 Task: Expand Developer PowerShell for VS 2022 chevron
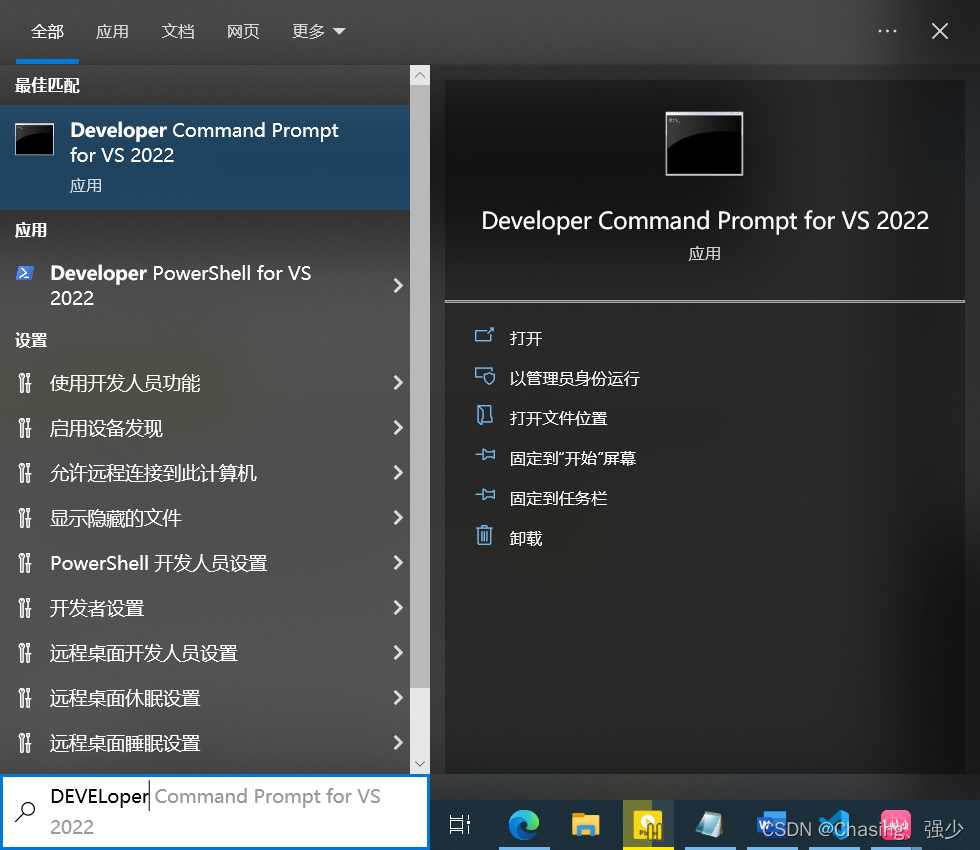(x=398, y=286)
